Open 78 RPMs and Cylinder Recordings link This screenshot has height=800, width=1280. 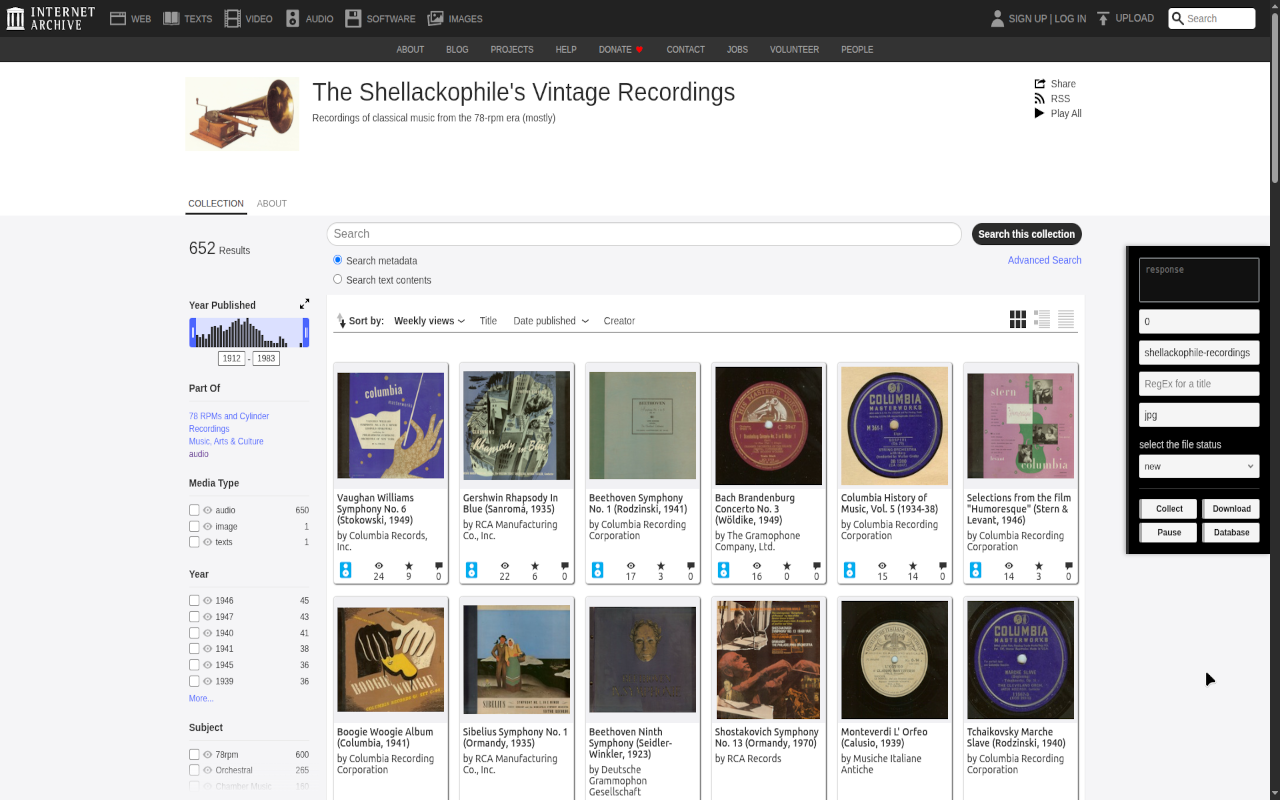click(x=229, y=422)
